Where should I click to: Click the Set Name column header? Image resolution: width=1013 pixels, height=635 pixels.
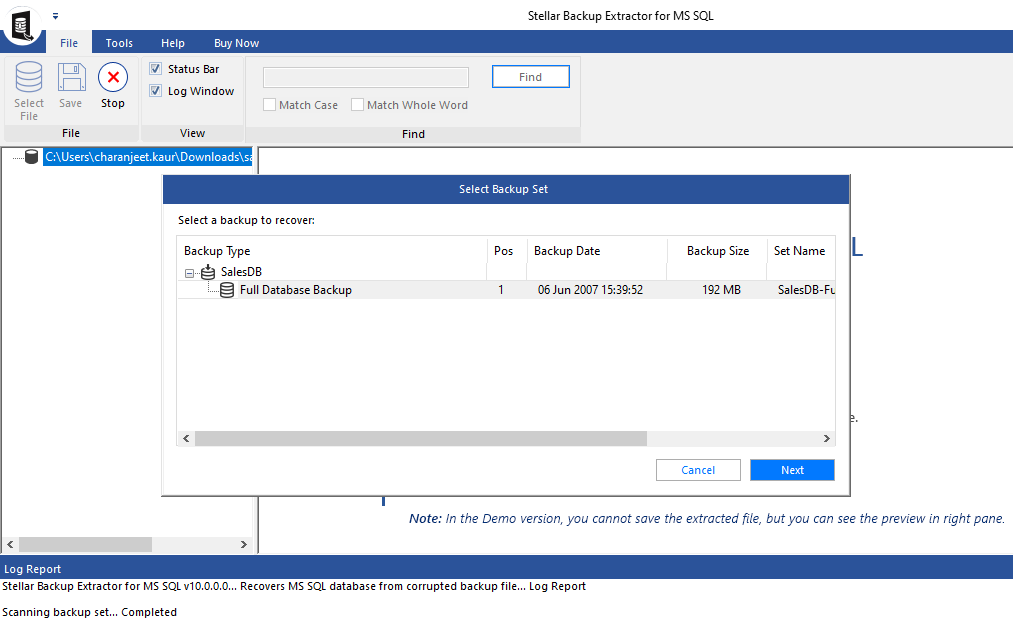tap(800, 251)
